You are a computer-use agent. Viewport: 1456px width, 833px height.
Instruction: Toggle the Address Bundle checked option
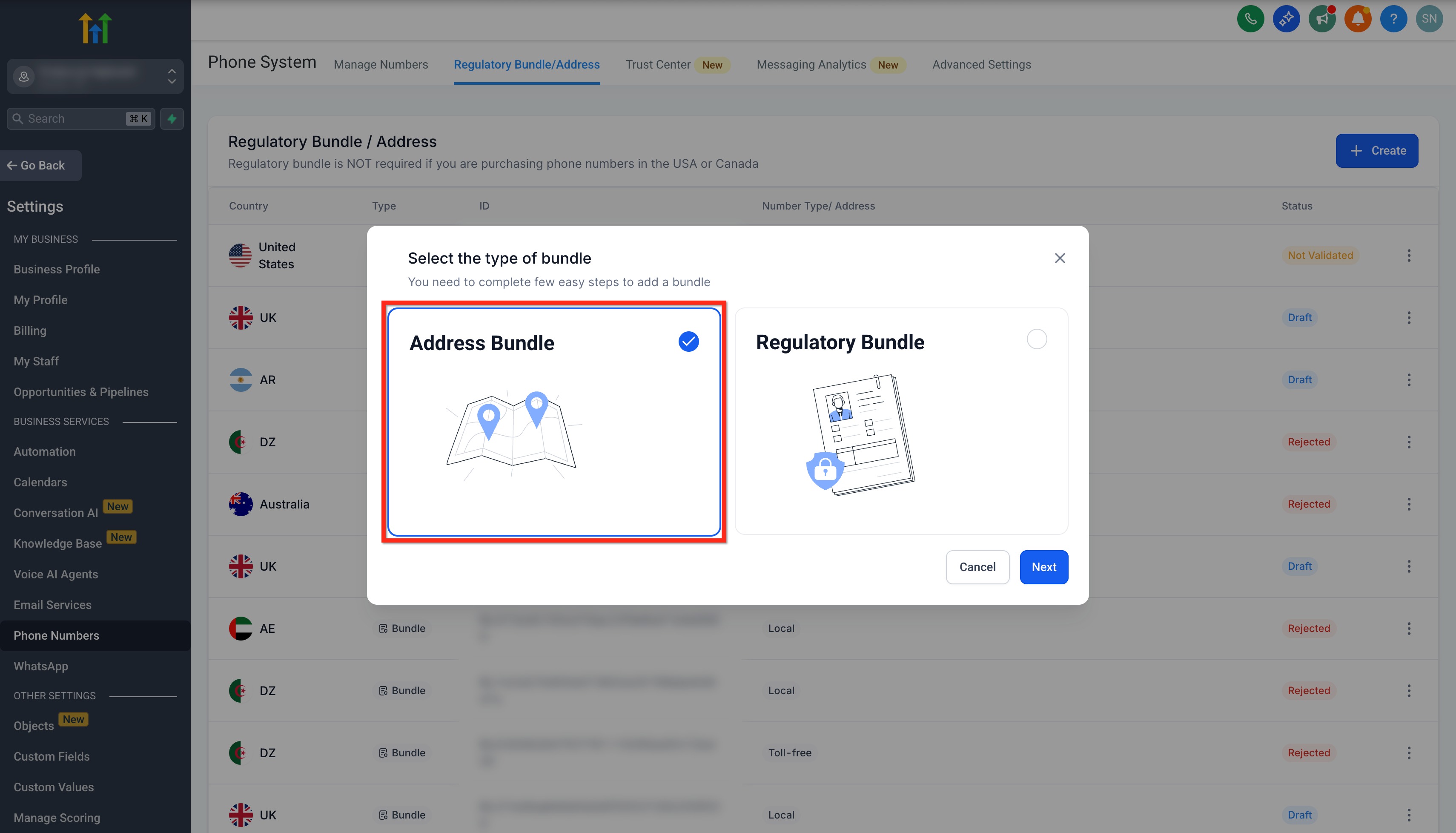click(x=688, y=342)
